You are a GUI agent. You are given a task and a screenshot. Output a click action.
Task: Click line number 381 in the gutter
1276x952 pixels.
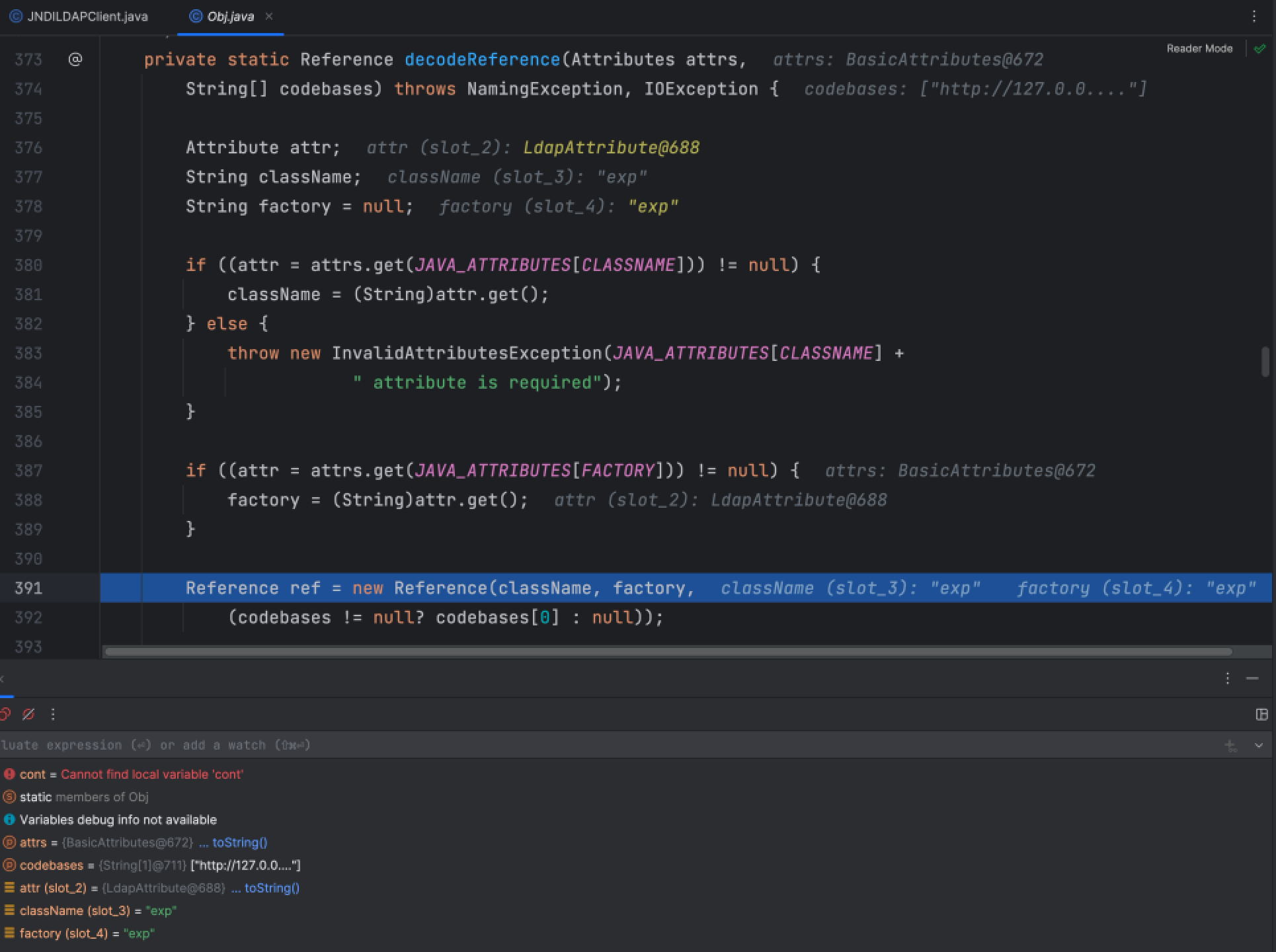coord(28,294)
